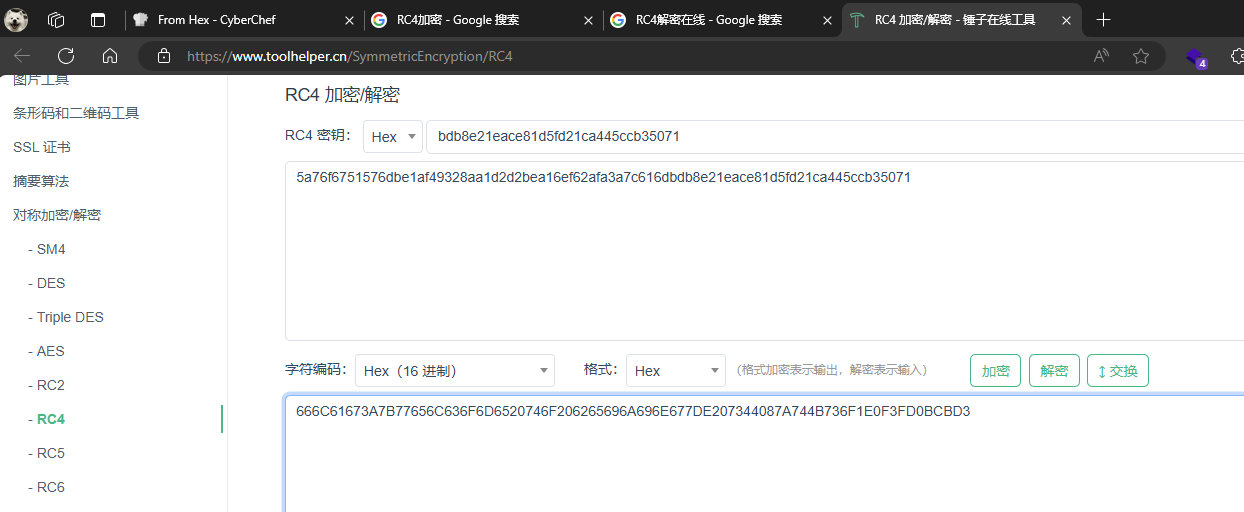Go to the browser home icon
1244x512 pixels.
(x=110, y=56)
